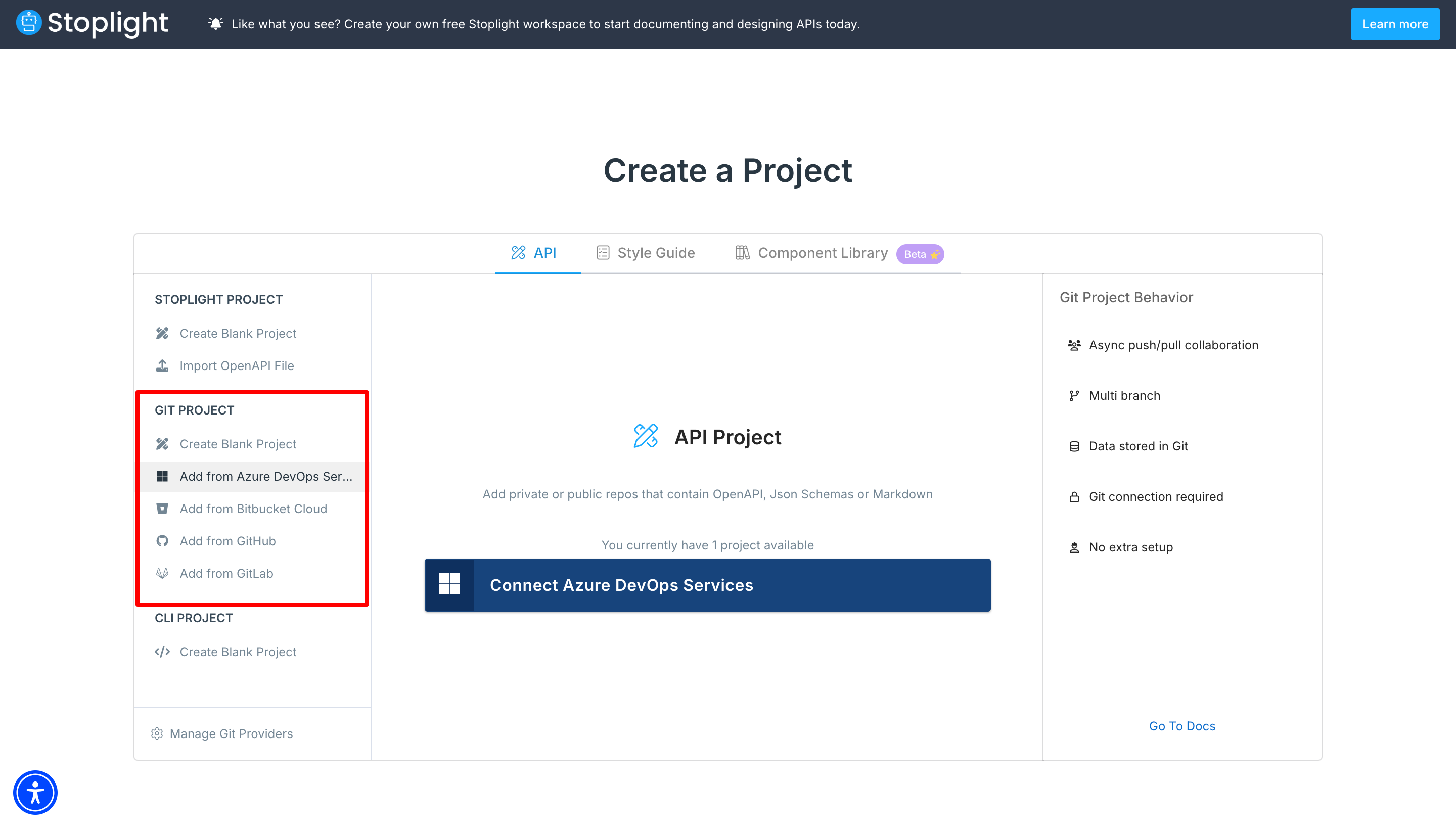Image resolution: width=1456 pixels, height=828 pixels.
Task: Click the notification bell icon in the banner
Action: (x=215, y=24)
